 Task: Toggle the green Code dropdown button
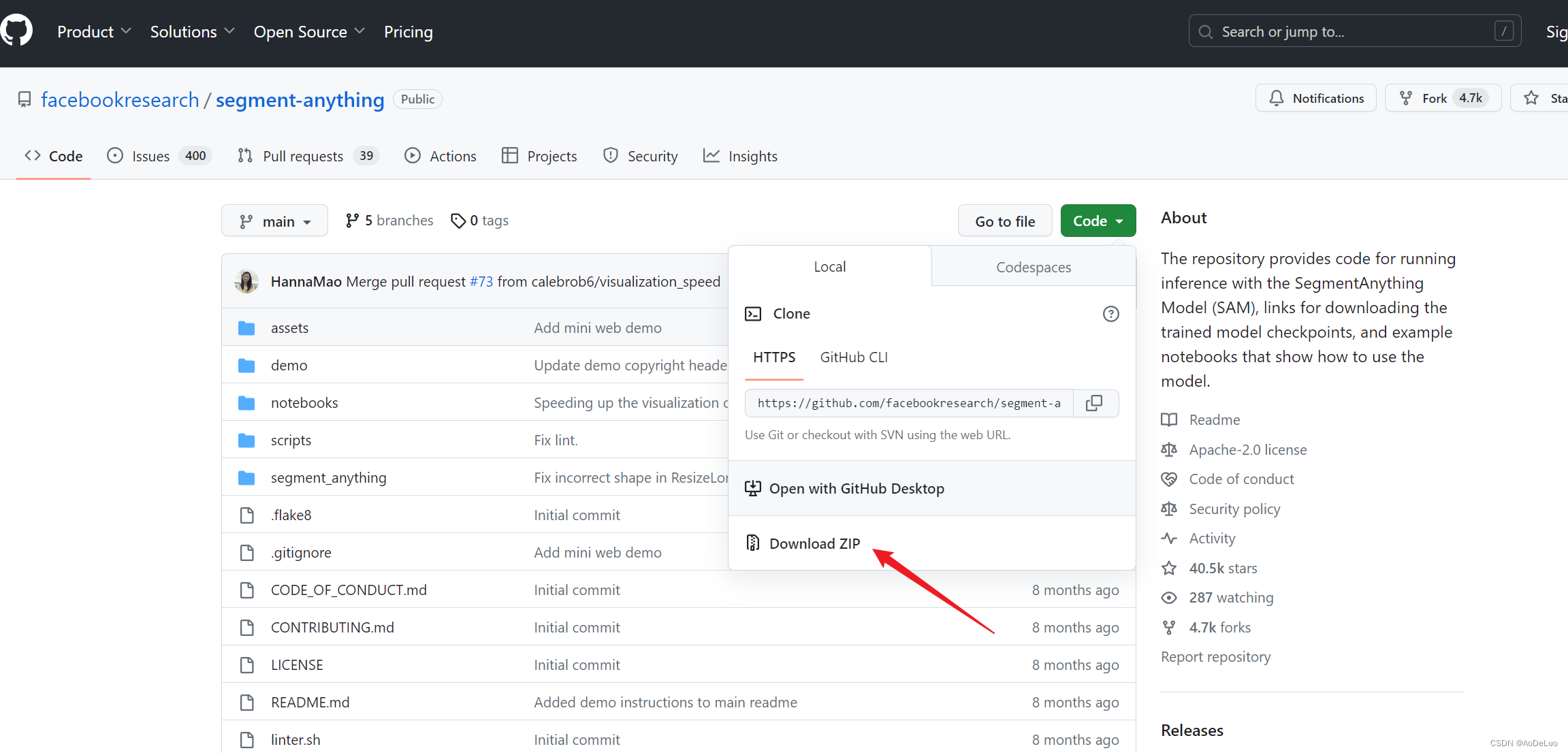pyautogui.click(x=1098, y=221)
